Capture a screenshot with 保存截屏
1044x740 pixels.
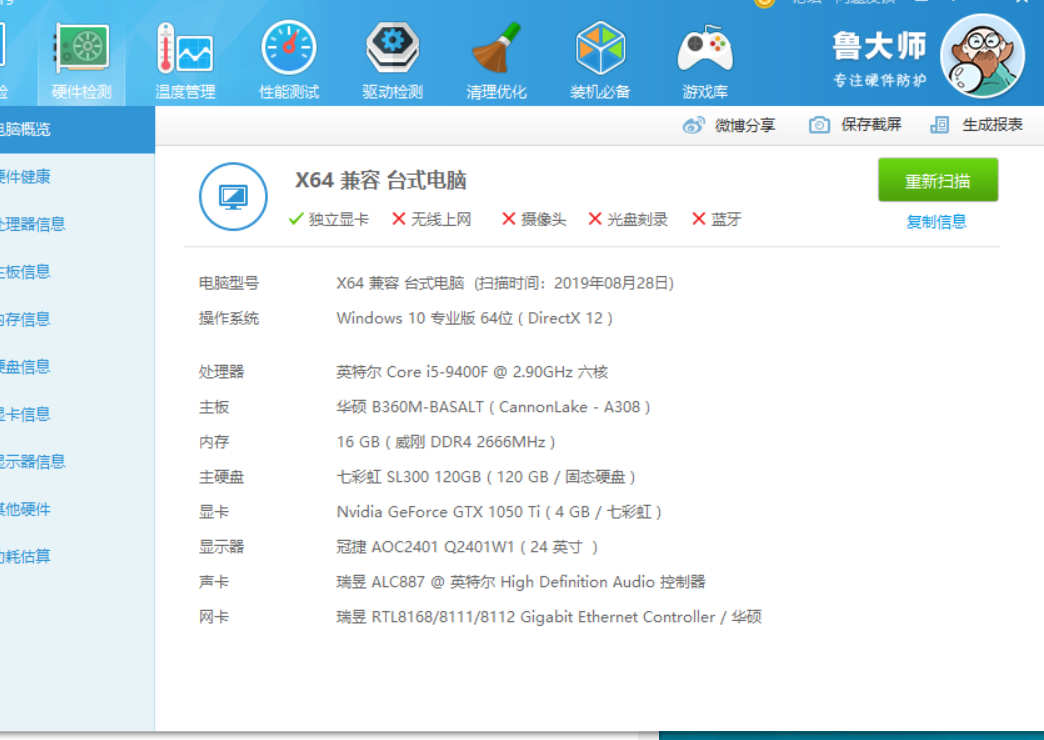click(x=855, y=125)
